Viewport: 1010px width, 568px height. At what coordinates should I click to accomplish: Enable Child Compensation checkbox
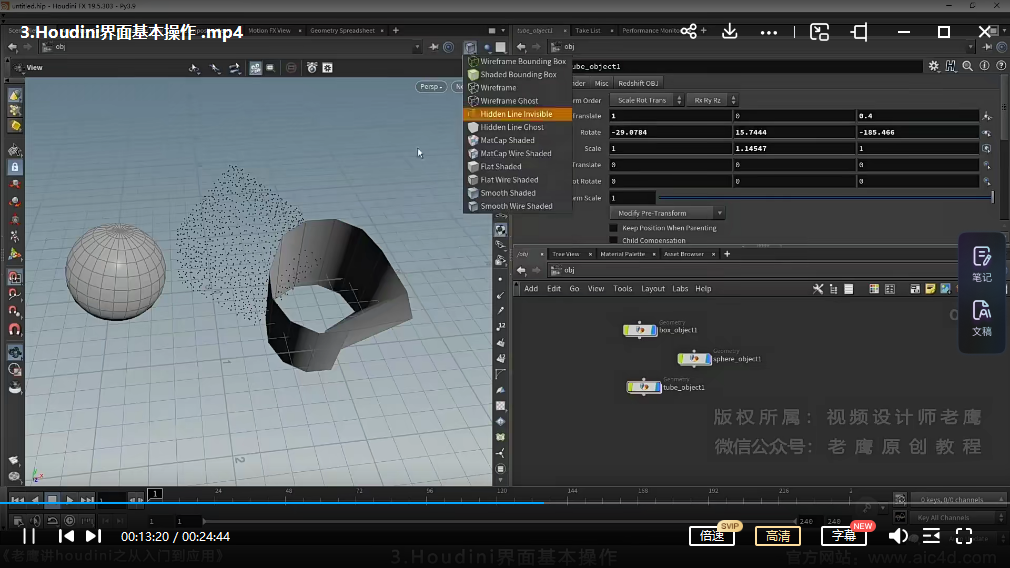(614, 240)
